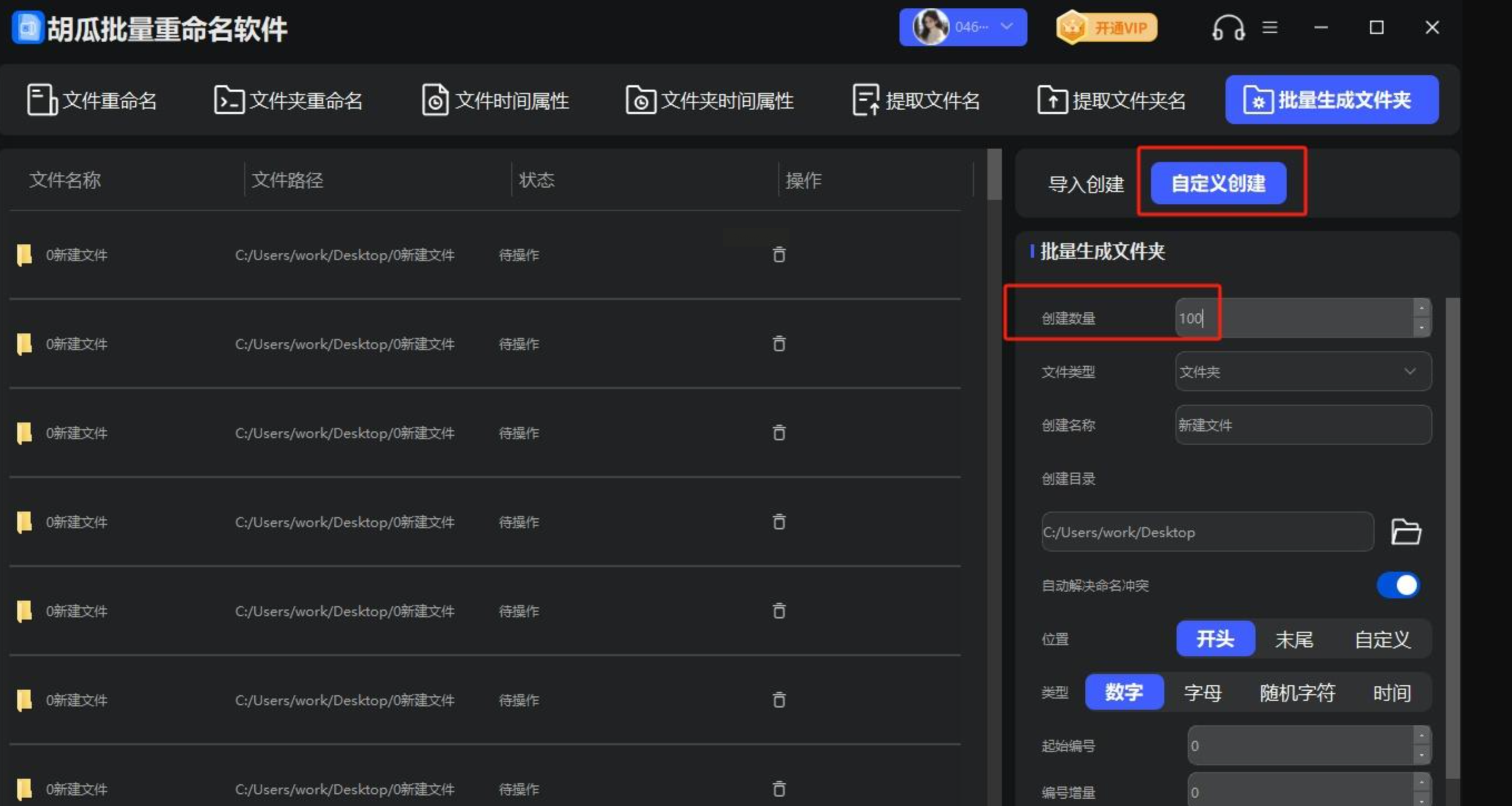Click the headset customer support icon

coord(1228,28)
